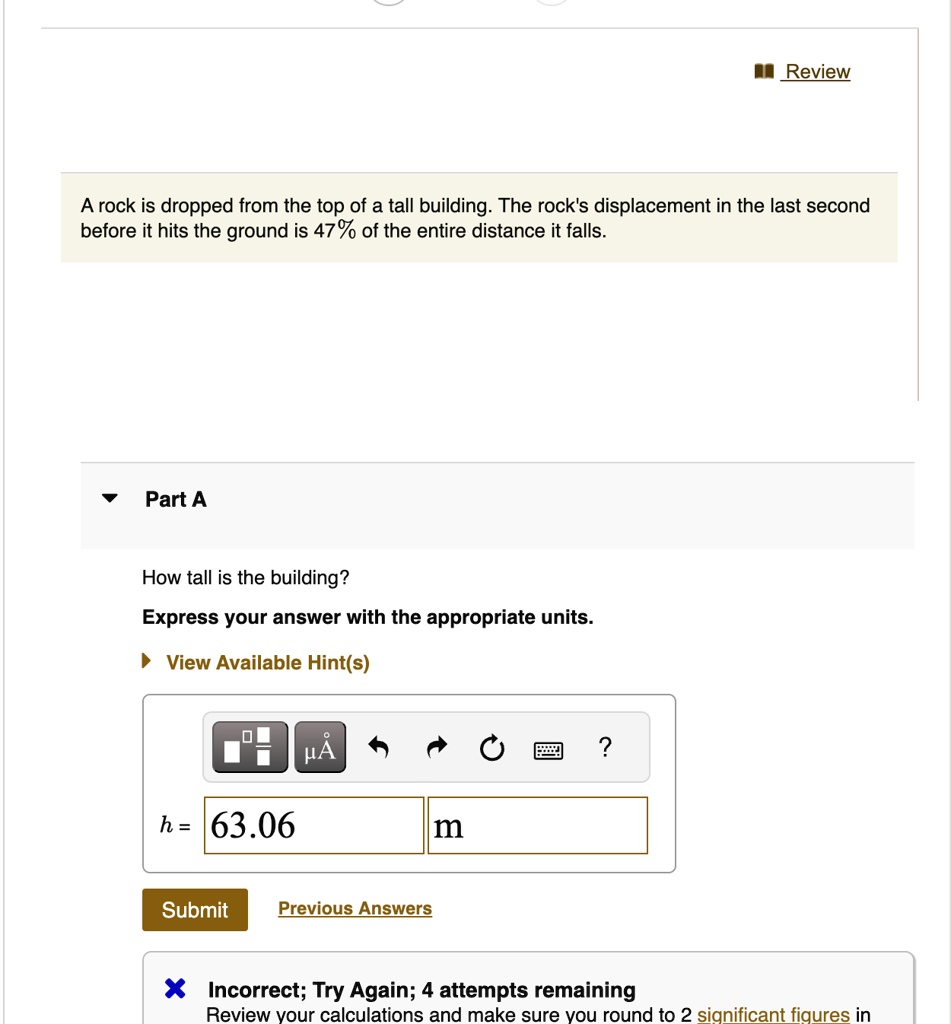
Task: Submit the answer
Action: (x=195, y=909)
